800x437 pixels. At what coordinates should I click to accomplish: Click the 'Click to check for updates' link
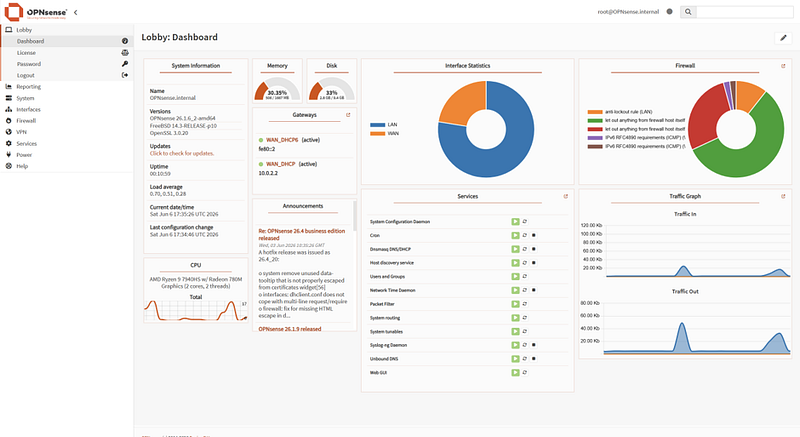182,153
